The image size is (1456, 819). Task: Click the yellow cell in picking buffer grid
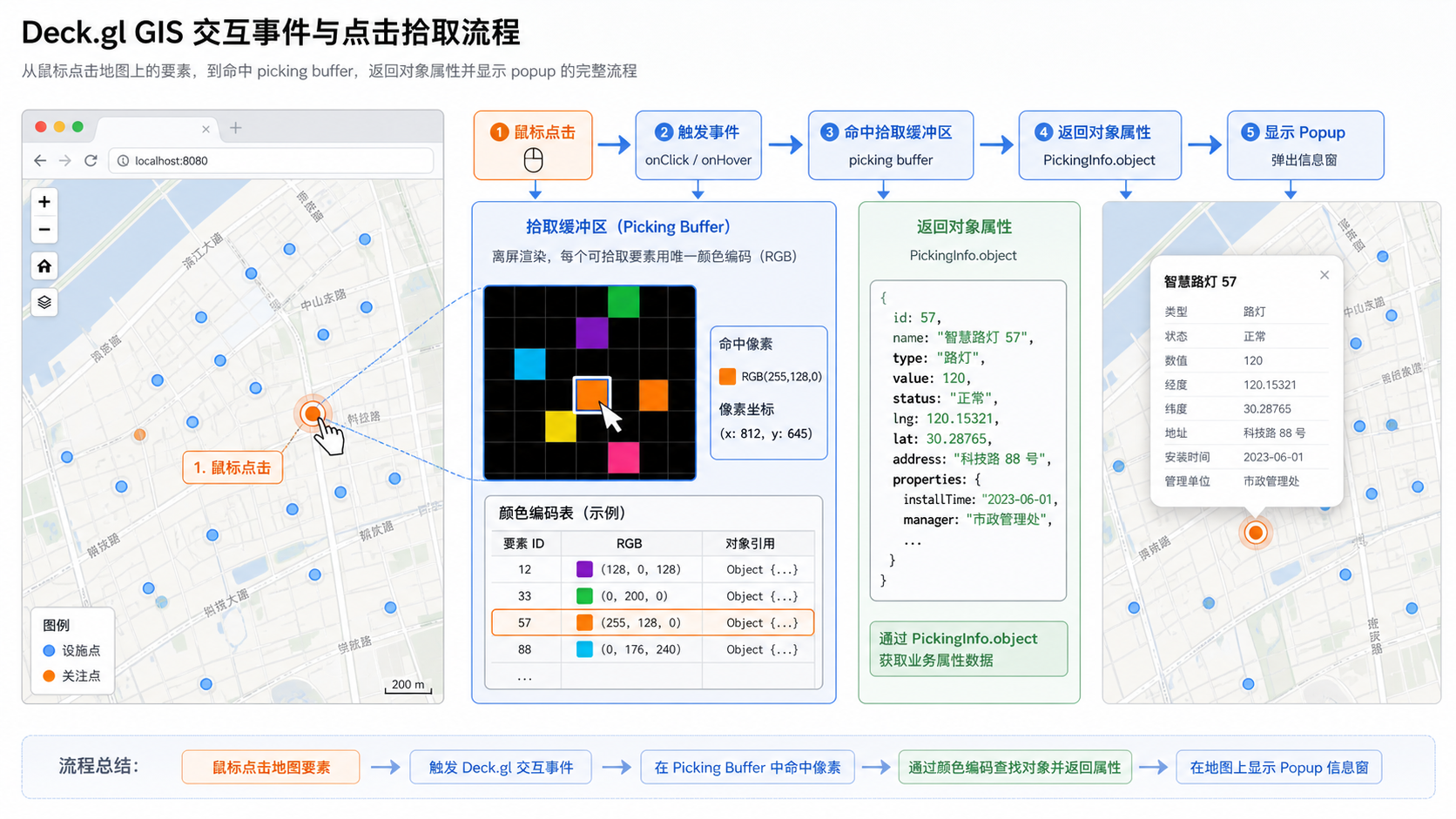tap(561, 426)
